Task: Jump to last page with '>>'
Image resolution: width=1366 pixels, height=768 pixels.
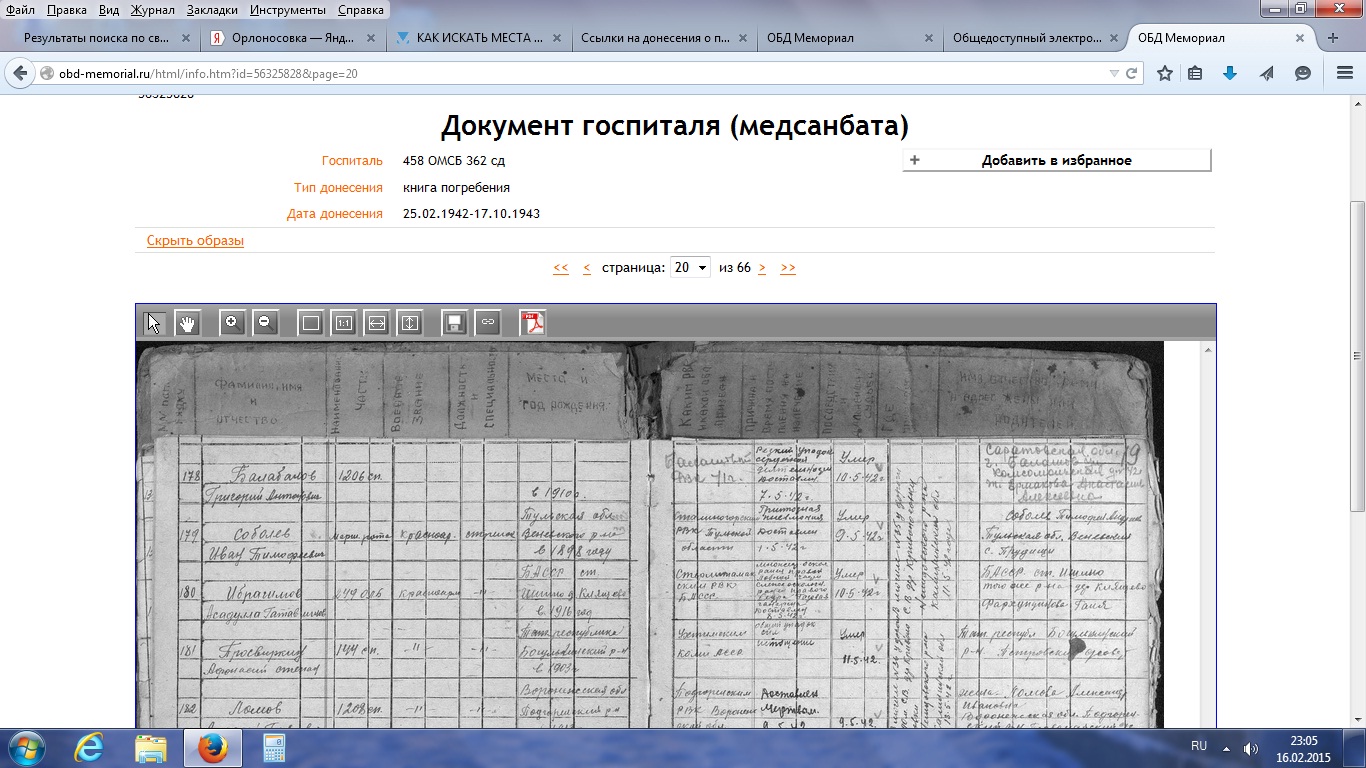Action: (x=788, y=268)
